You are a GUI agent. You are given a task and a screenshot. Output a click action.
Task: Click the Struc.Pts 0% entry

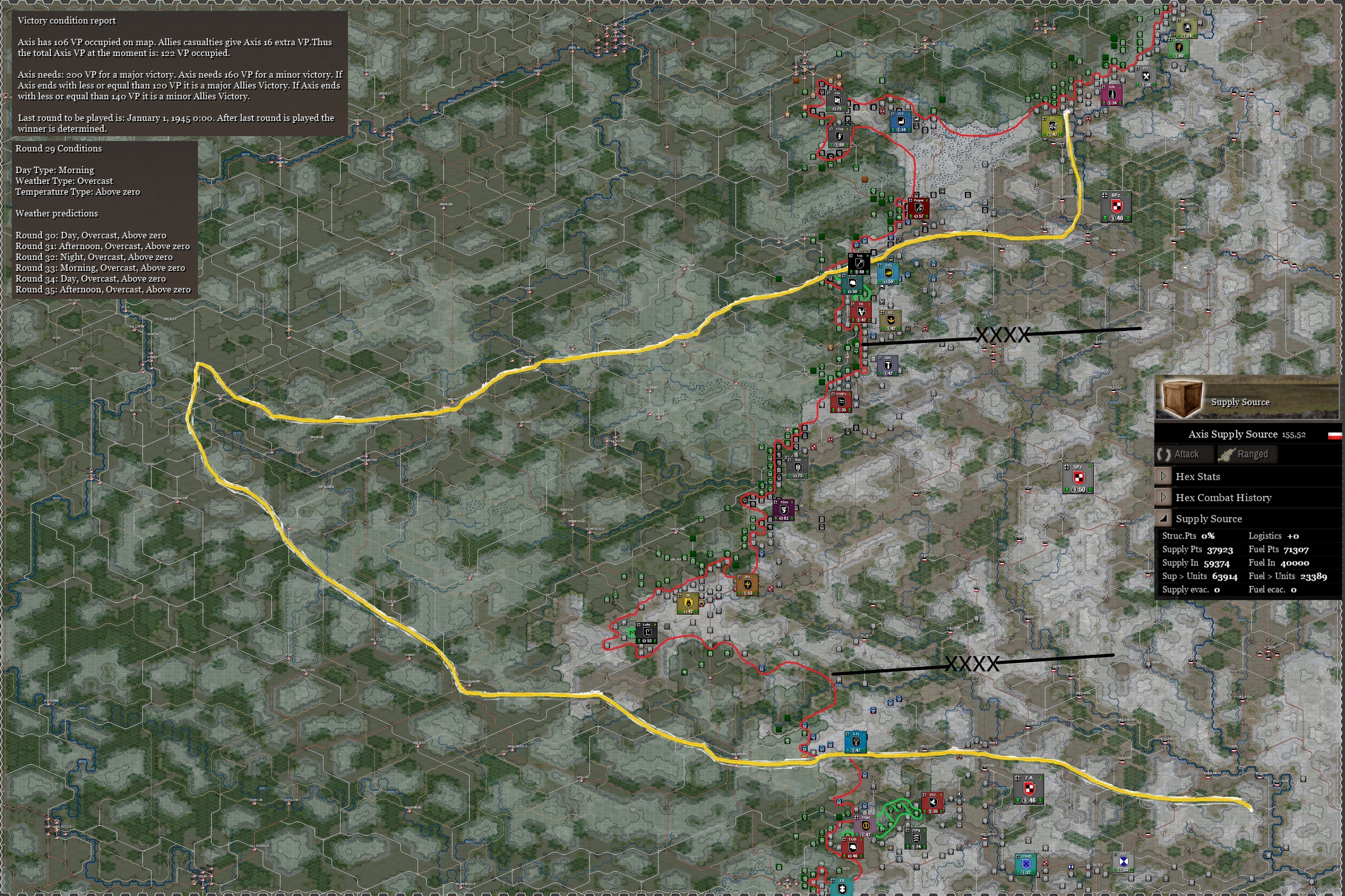1188,535
